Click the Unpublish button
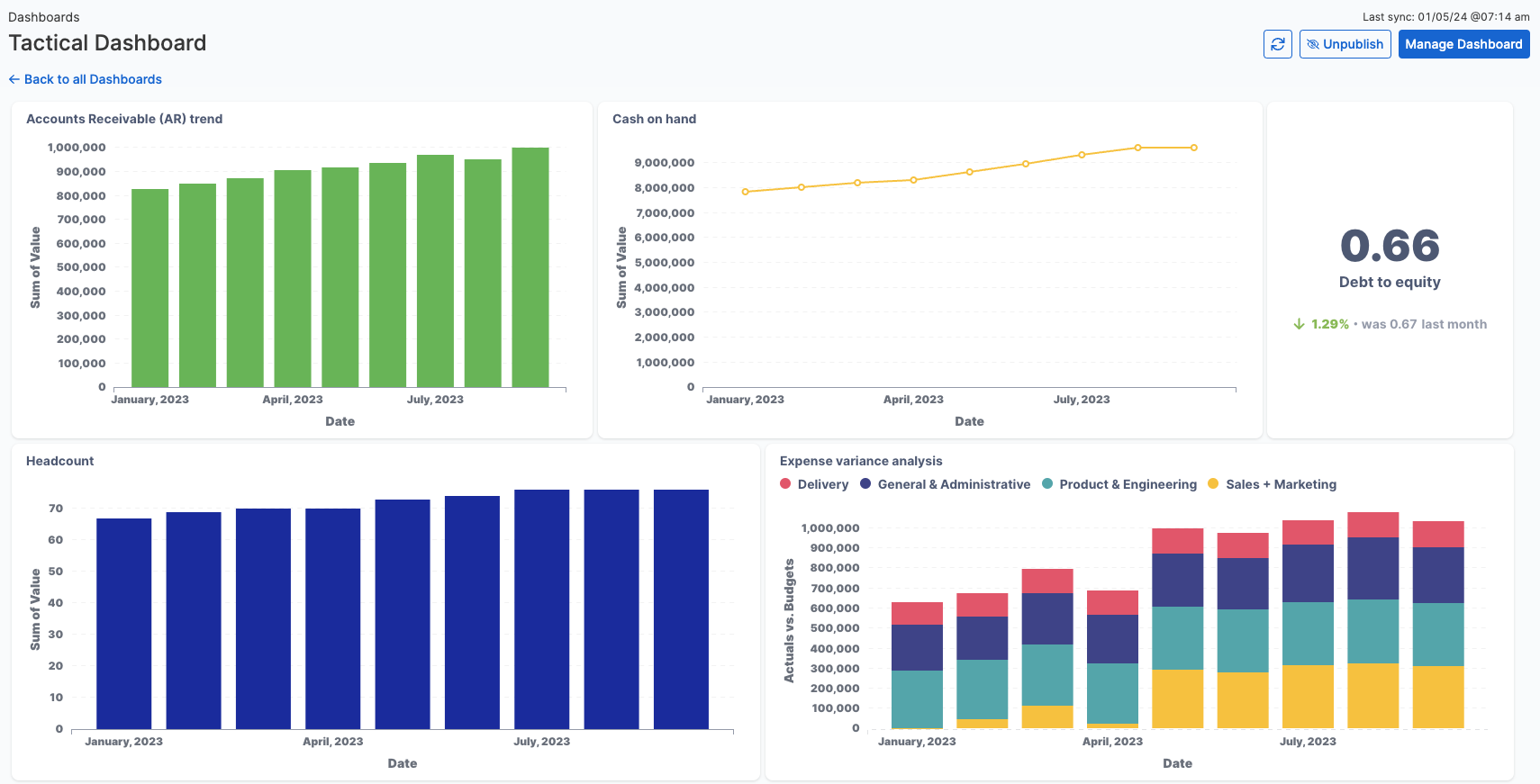The image size is (1540, 784). 1345,44
